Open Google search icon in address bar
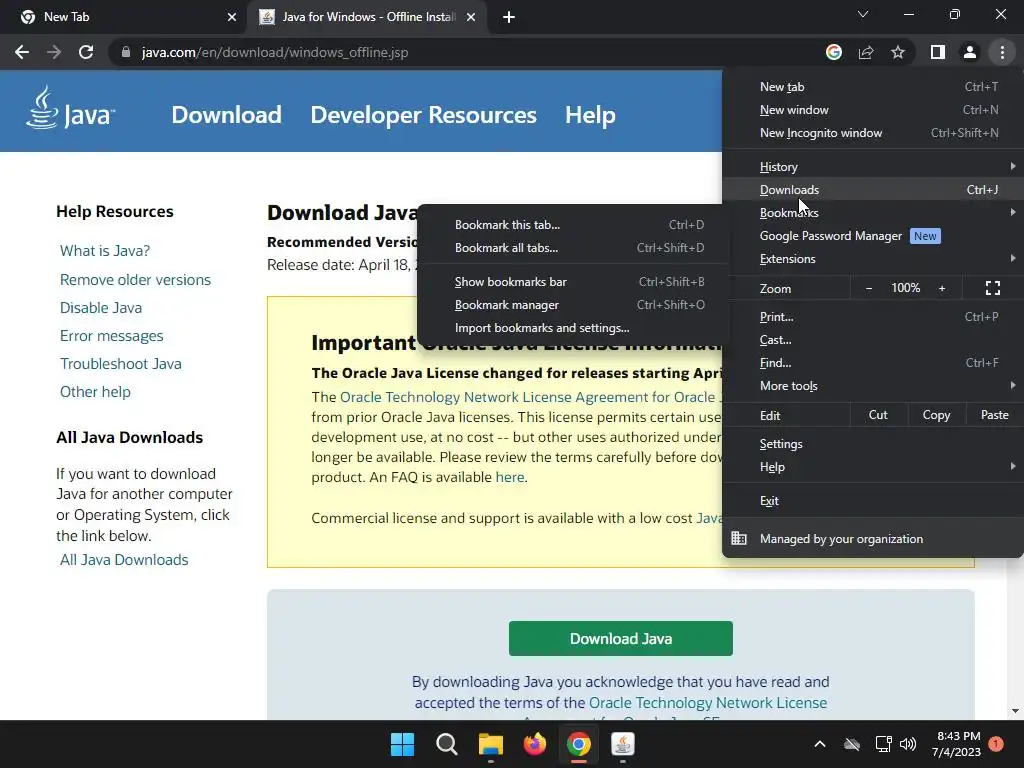Viewport: 1024px width, 768px height. (x=833, y=52)
